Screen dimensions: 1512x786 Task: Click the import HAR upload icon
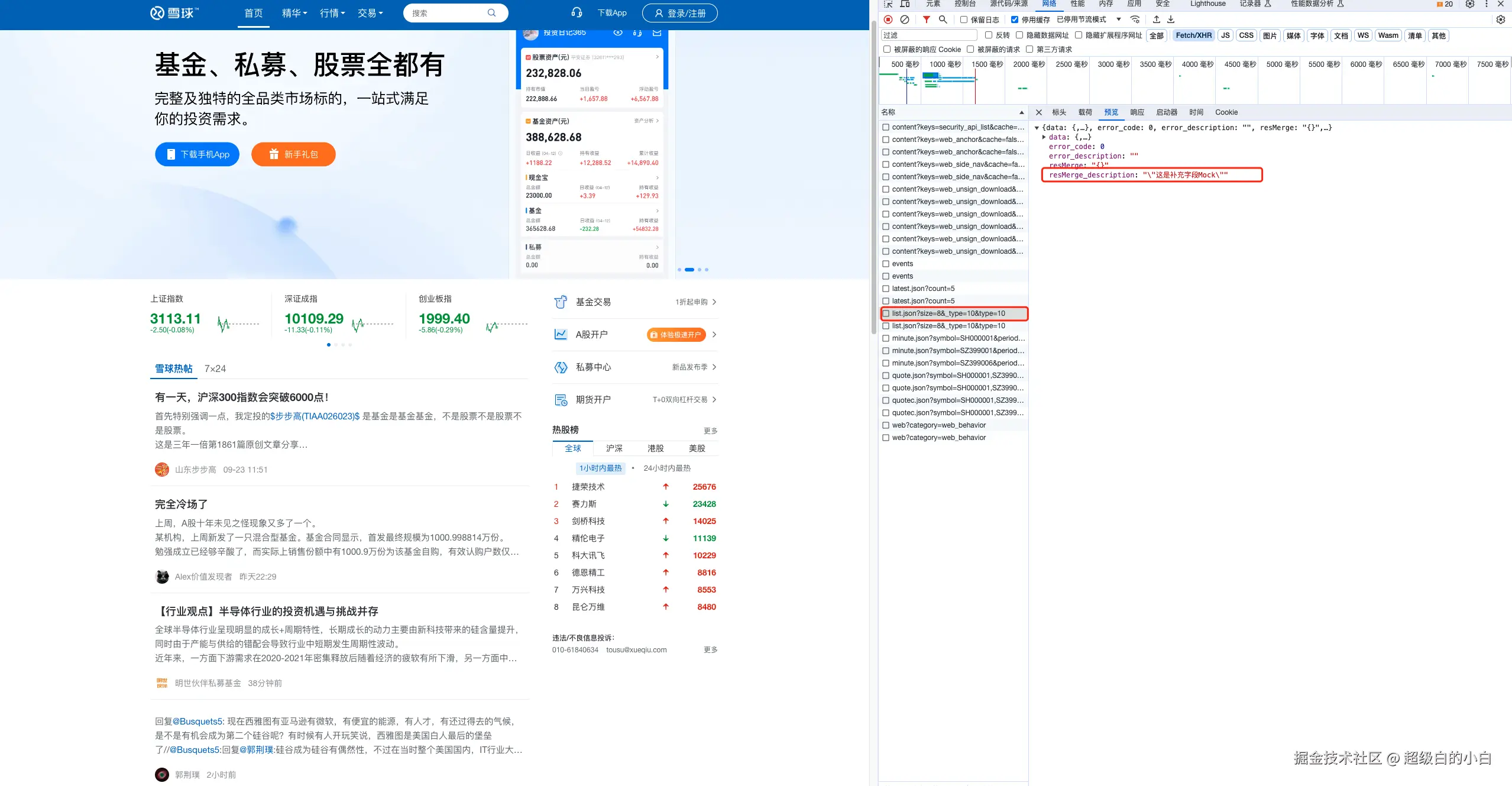click(1157, 20)
